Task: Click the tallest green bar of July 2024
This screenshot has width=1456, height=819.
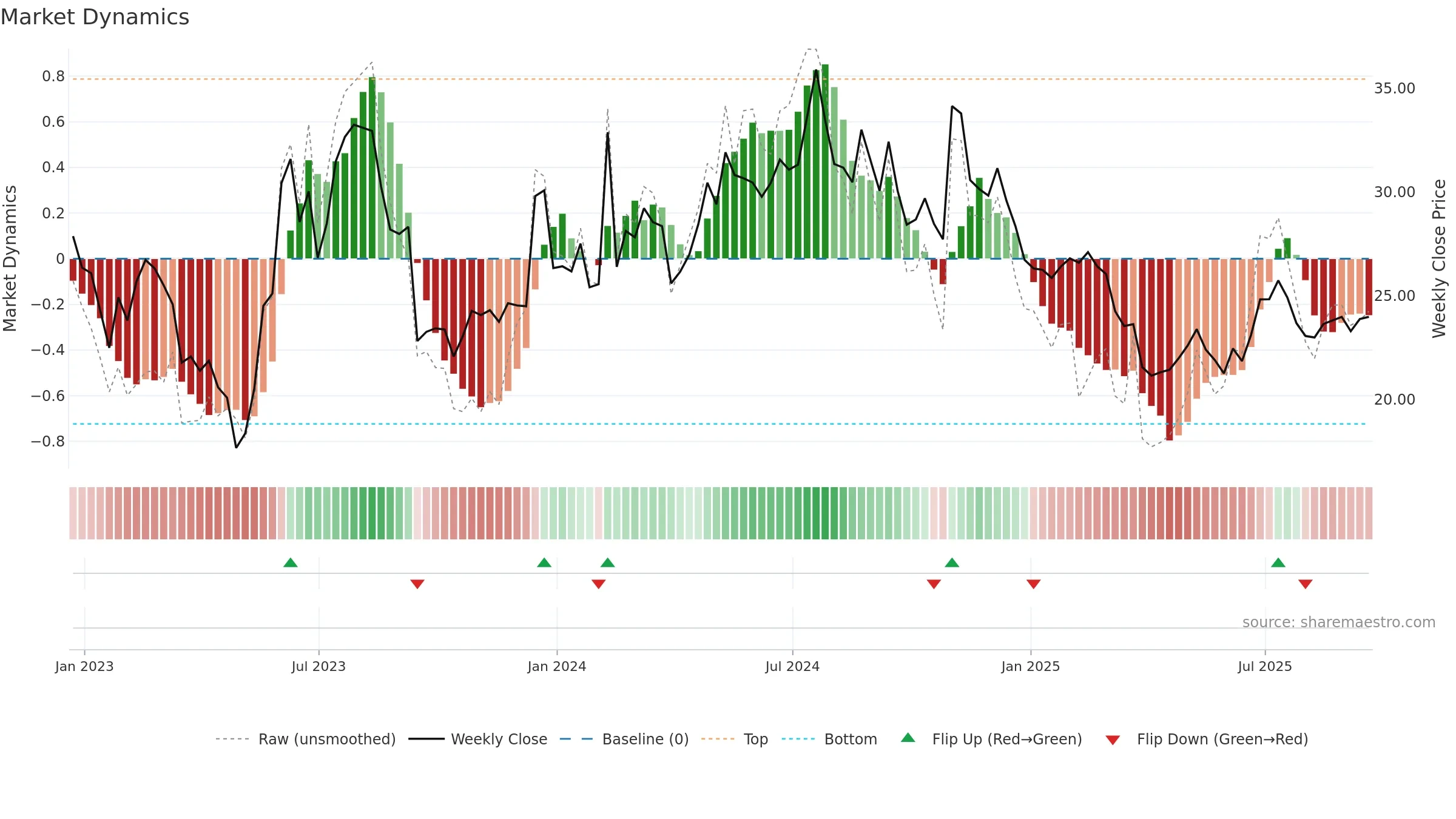Action: (825, 161)
